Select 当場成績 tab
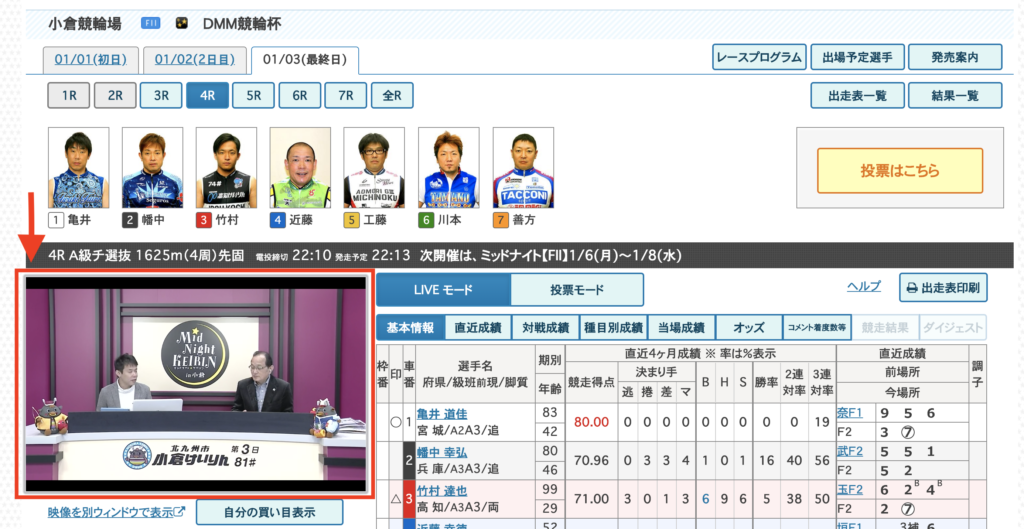This screenshot has height=529, width=1024. 681,328
